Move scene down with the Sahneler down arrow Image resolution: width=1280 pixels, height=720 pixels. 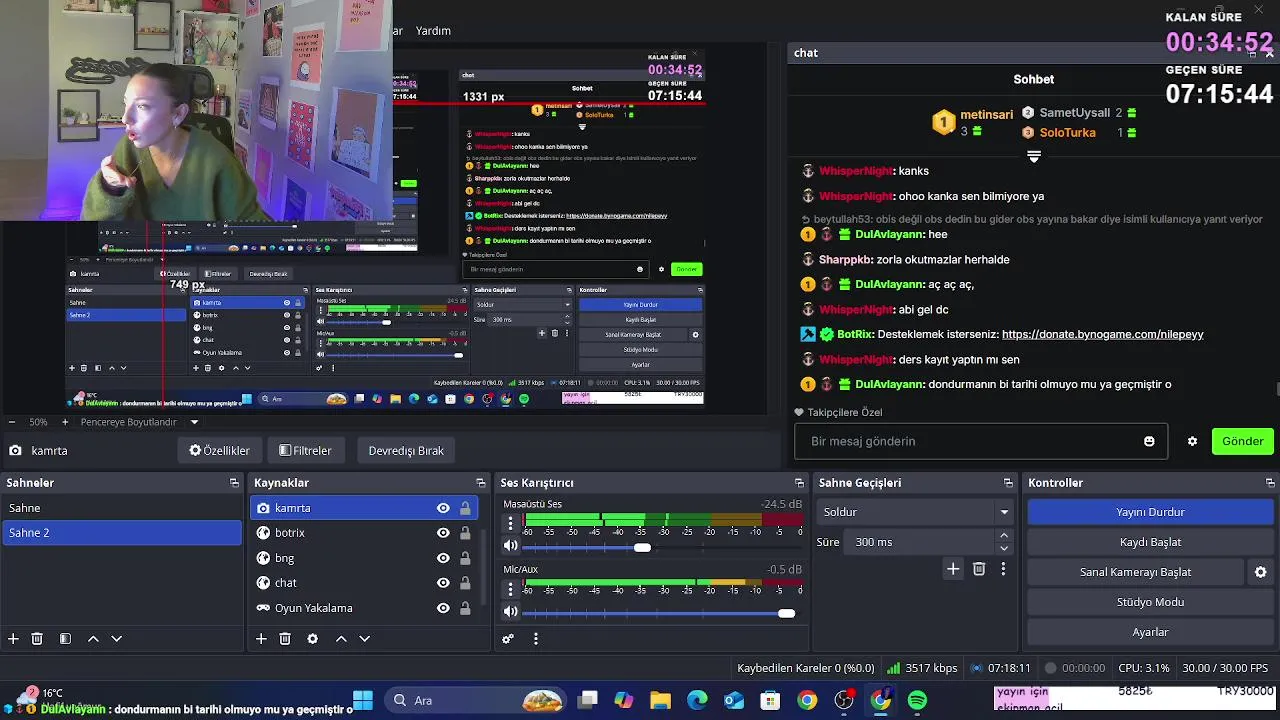116,639
